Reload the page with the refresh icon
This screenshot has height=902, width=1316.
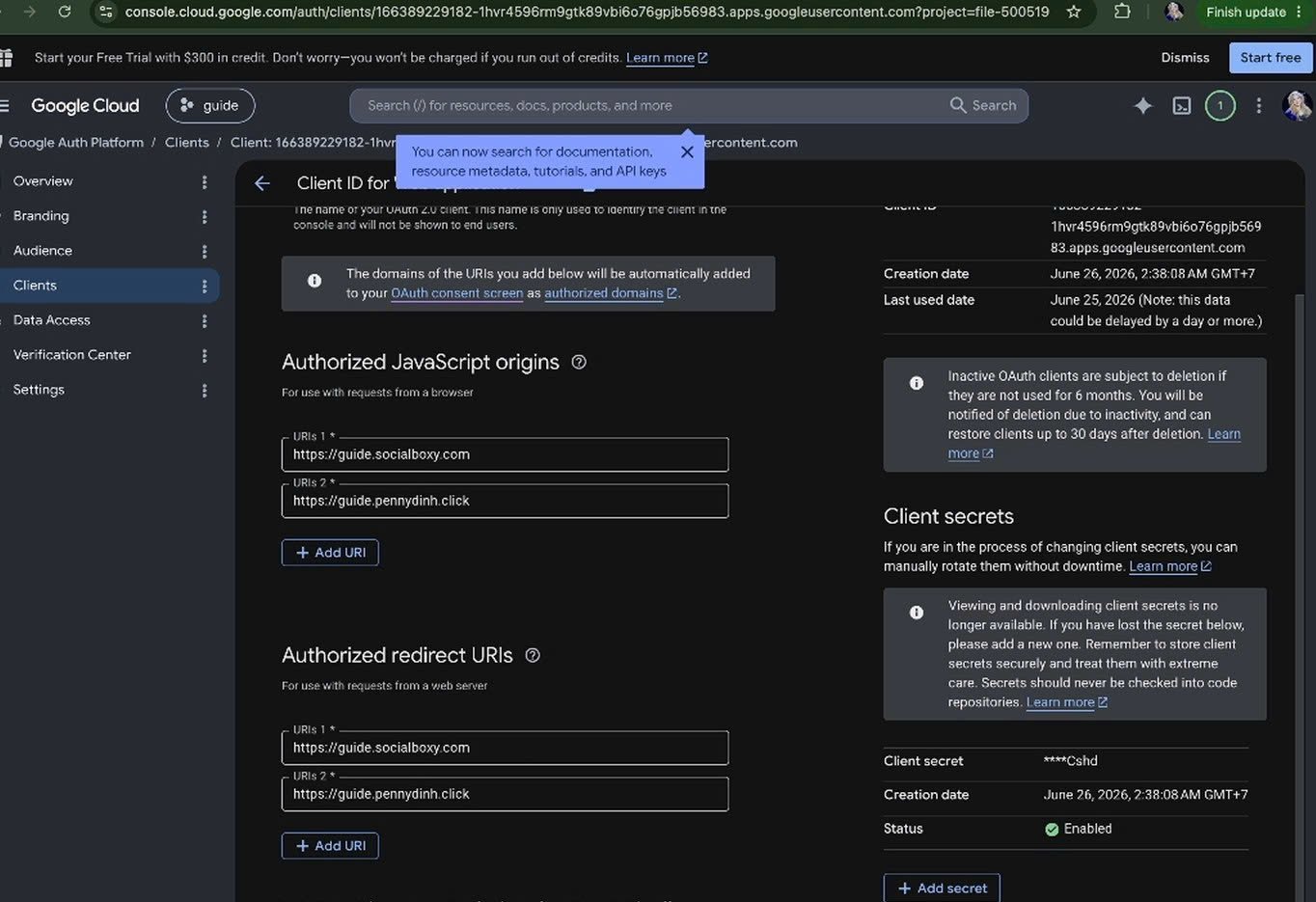coord(65,12)
